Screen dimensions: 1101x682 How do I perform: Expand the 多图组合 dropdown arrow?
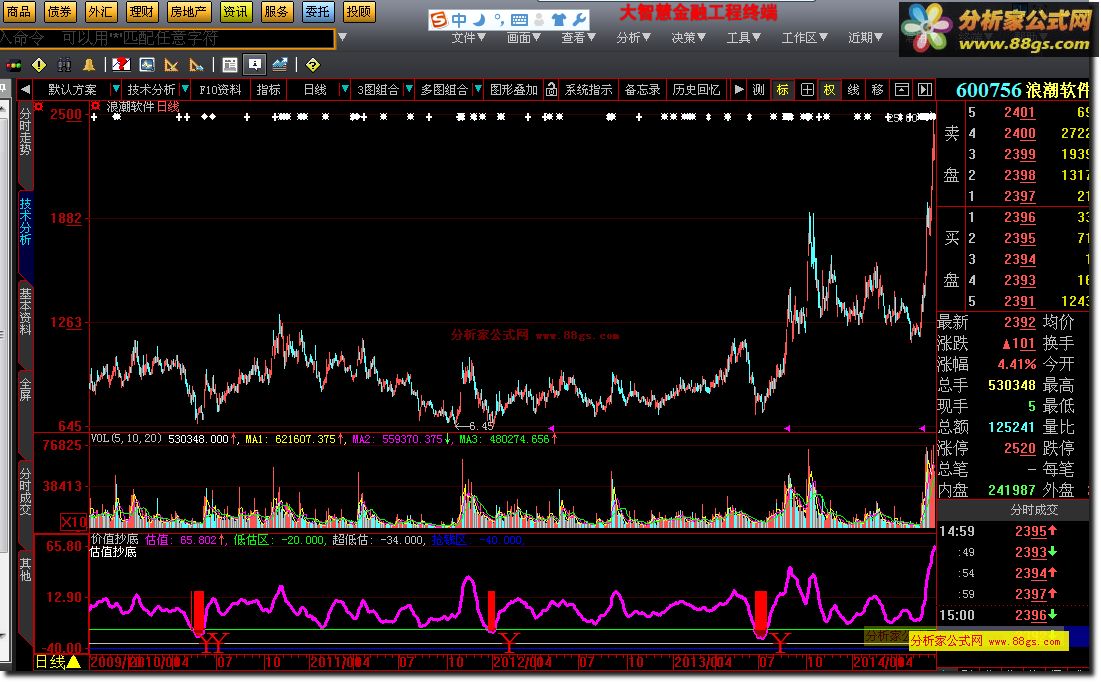477,89
